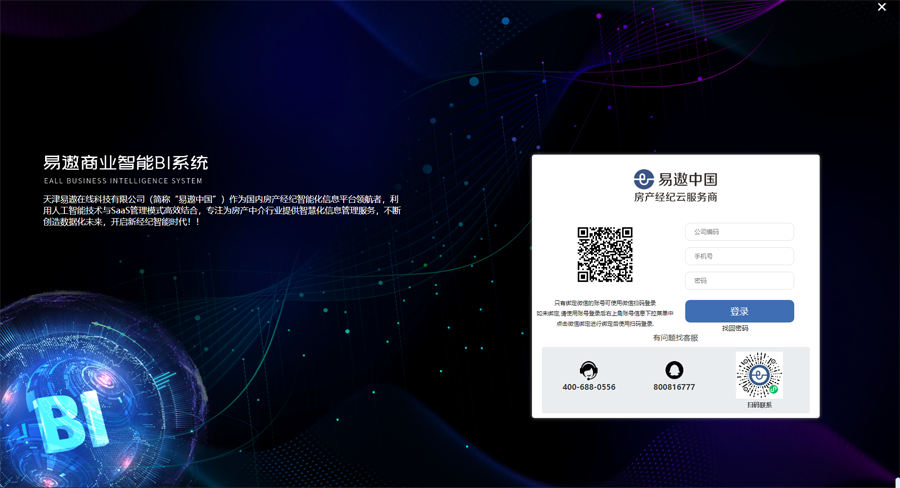Click the 易遨商业智能BI系统 heading
The width and height of the screenshot is (900, 488).
(126, 163)
